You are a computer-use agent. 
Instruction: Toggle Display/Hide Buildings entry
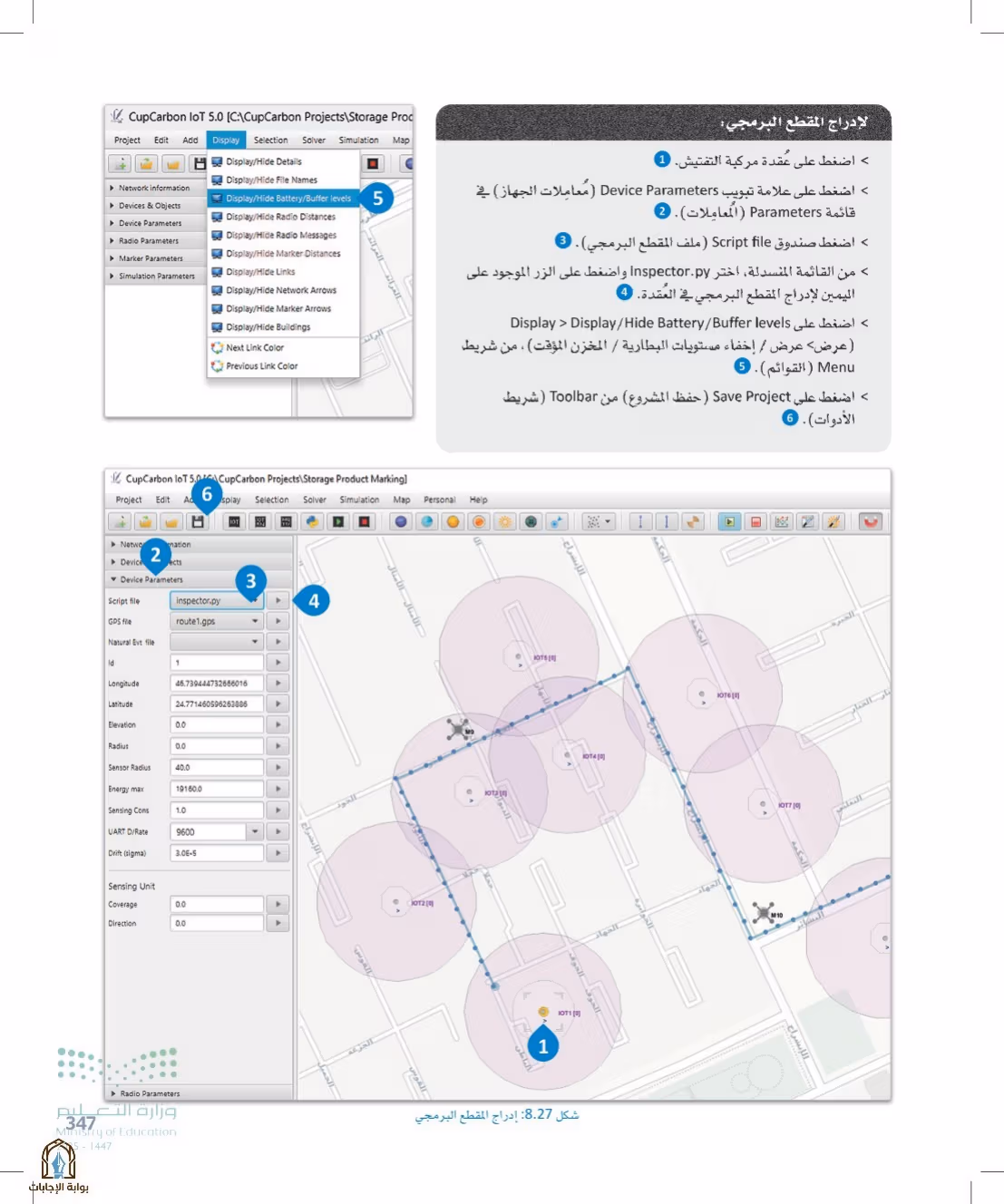point(284,327)
